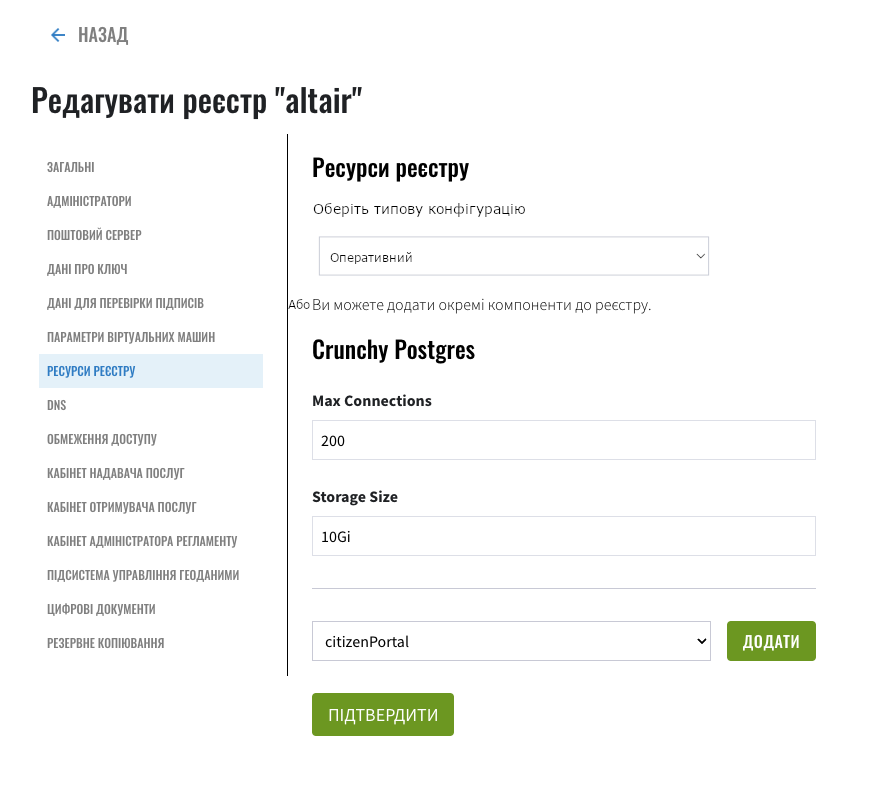Image resolution: width=871 pixels, height=791 pixels.
Task: Confirm changes with ПІДТВЕРДИТИ button
Action: [x=383, y=714]
